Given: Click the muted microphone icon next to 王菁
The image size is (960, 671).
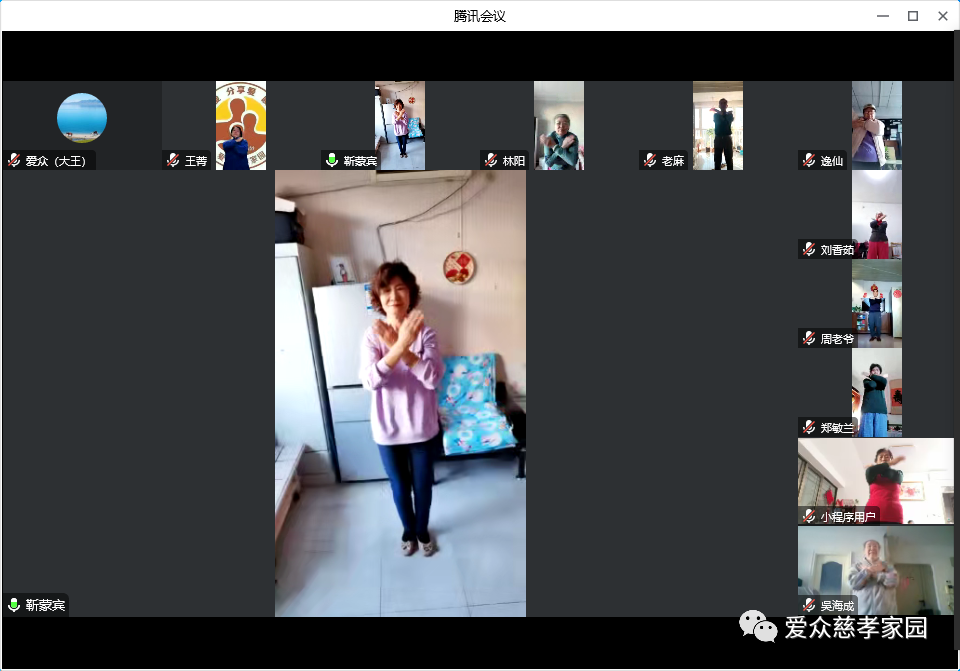Looking at the screenshot, I should pos(173,160).
